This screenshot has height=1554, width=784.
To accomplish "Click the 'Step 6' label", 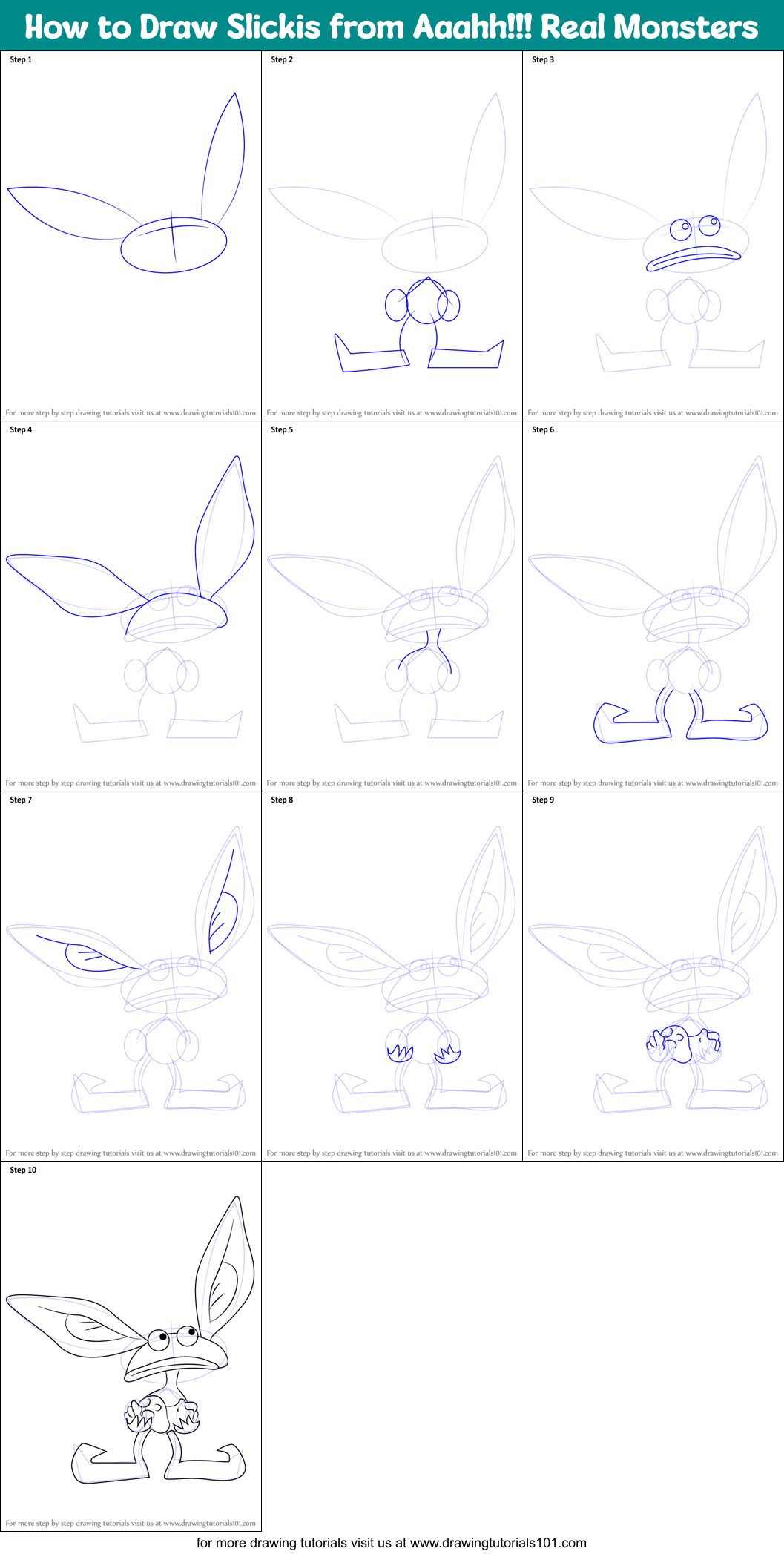I will coord(543,429).
